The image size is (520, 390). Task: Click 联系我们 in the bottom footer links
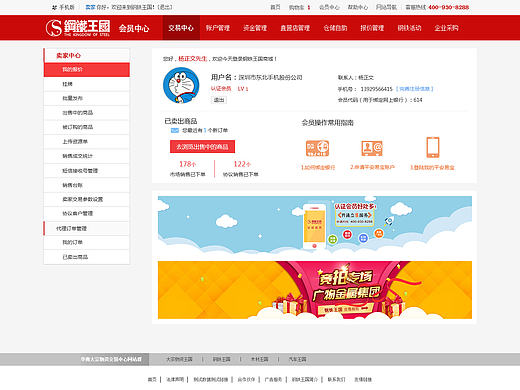(336, 379)
